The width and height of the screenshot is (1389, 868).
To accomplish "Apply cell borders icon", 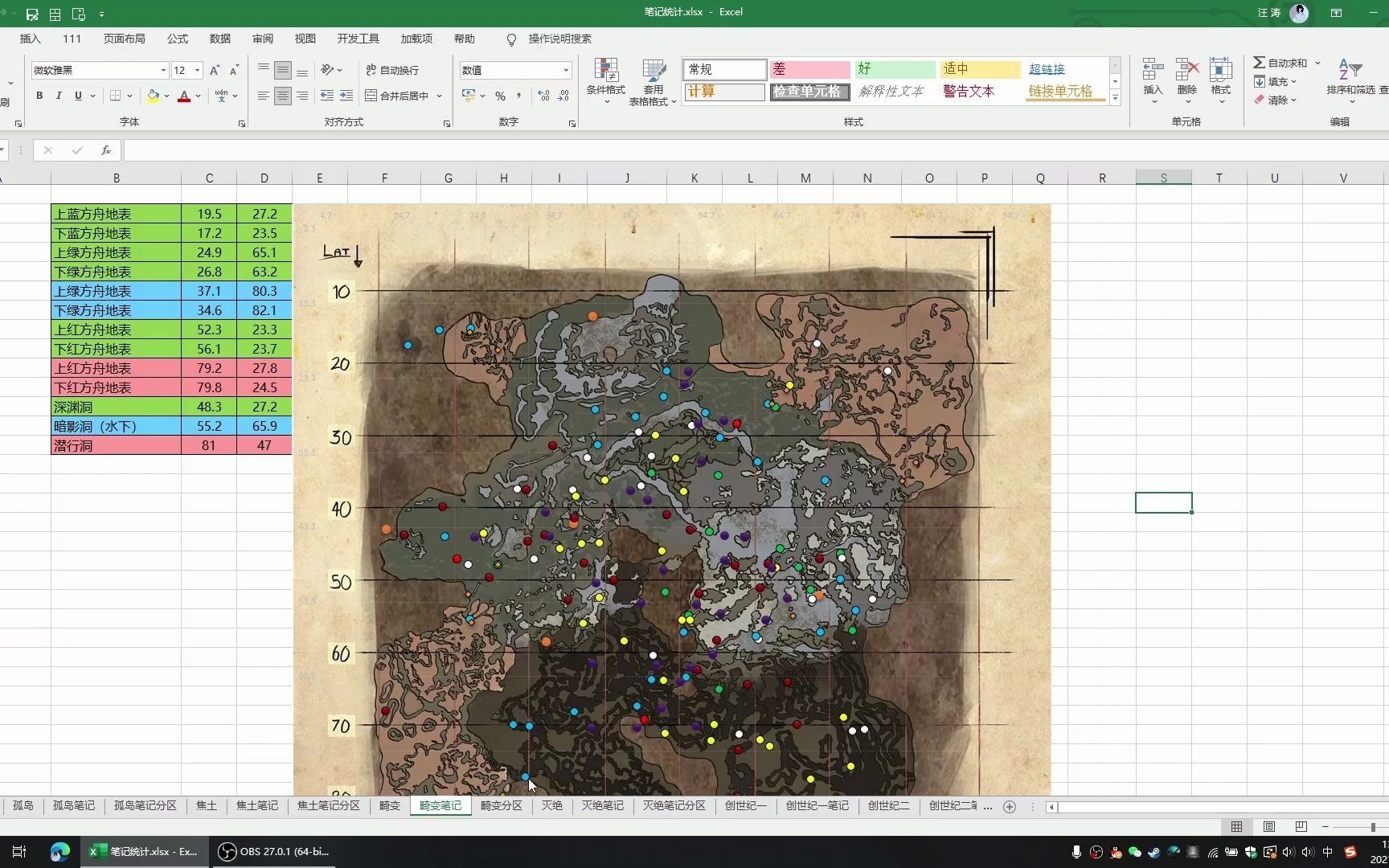I will 116,96.
